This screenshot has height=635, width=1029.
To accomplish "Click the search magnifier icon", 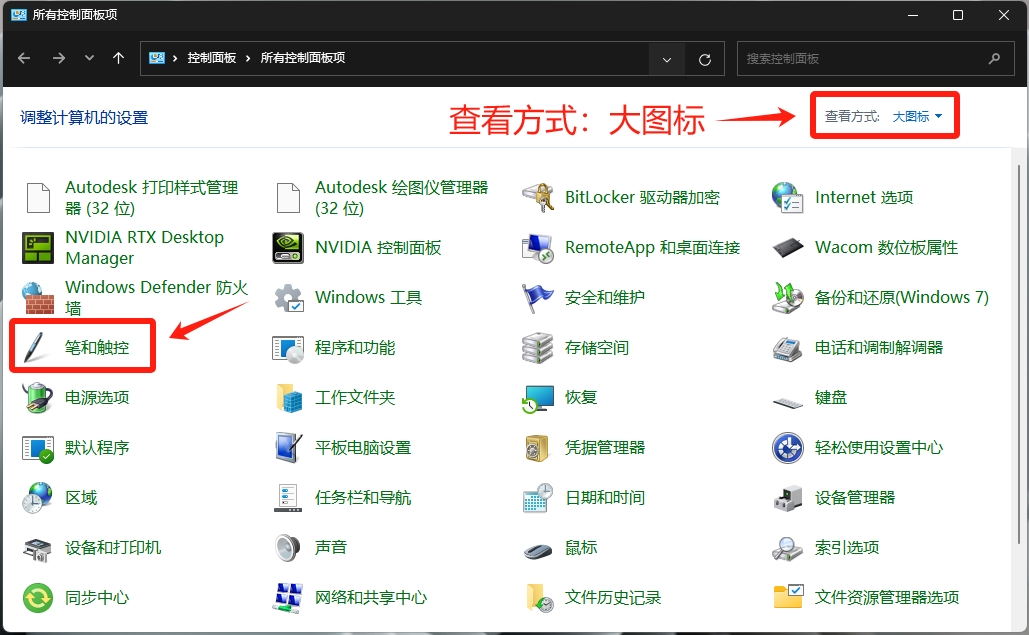I will 995,58.
